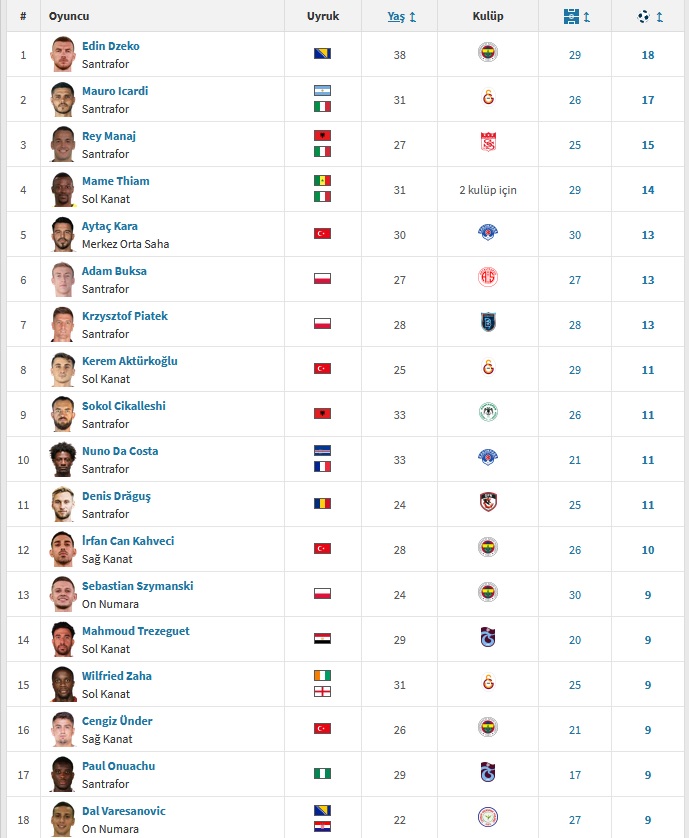The image size is (689, 838).
Task: Open Sebastian Szymanski player profile
Action: click(137, 586)
